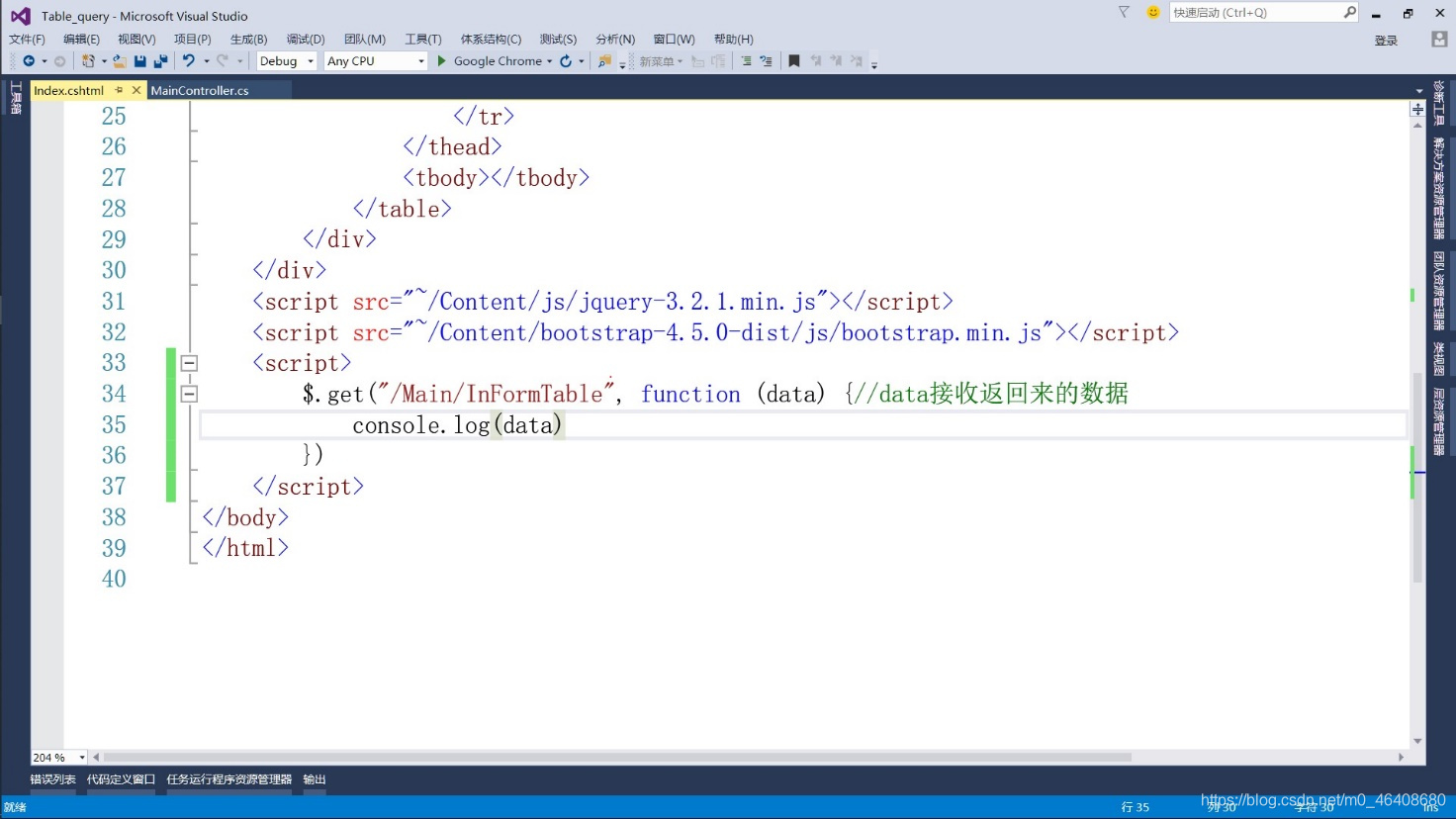Open the 代码定义窗口 panel tab
The height and width of the screenshot is (819, 1456).
tap(121, 779)
